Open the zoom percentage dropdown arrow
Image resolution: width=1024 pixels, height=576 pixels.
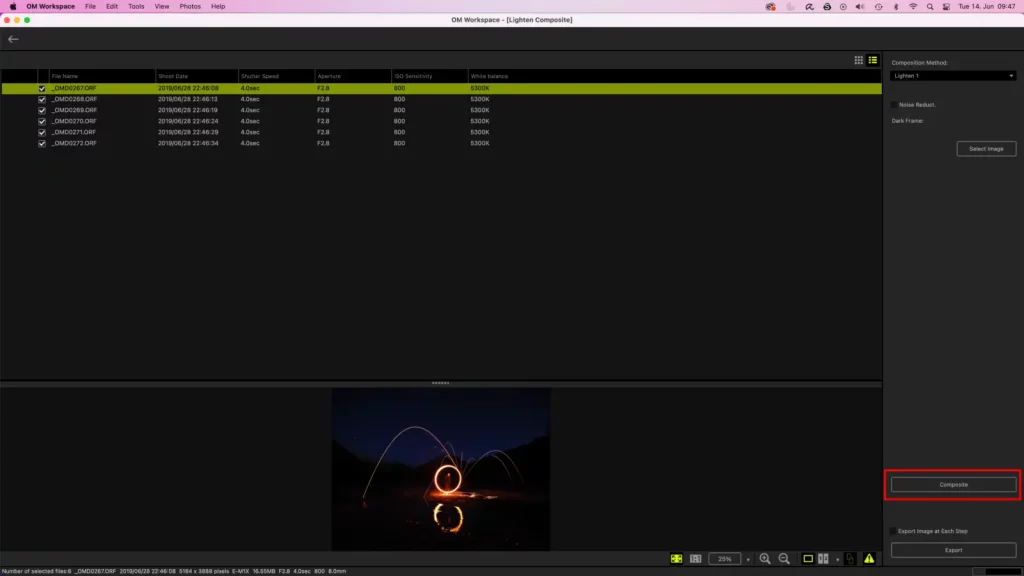[x=748, y=559]
